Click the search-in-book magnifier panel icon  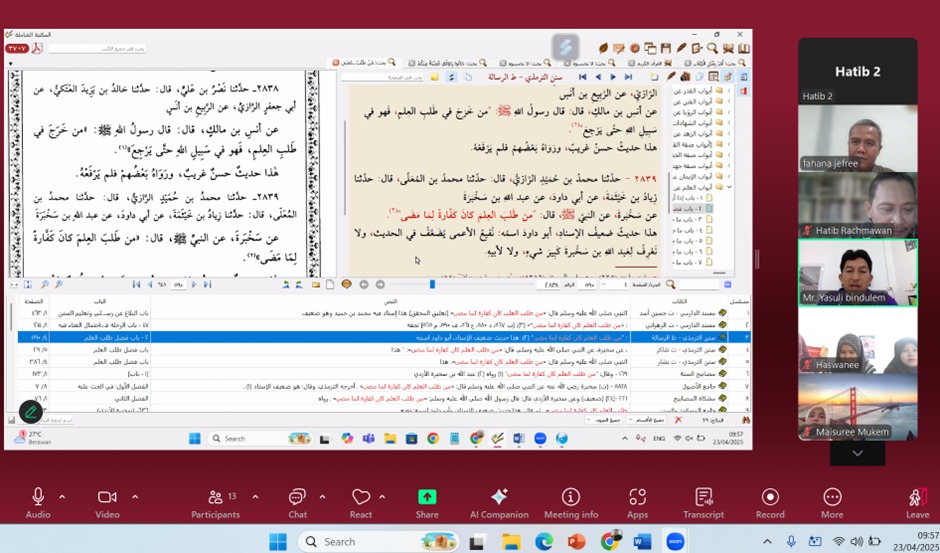[x=713, y=77]
